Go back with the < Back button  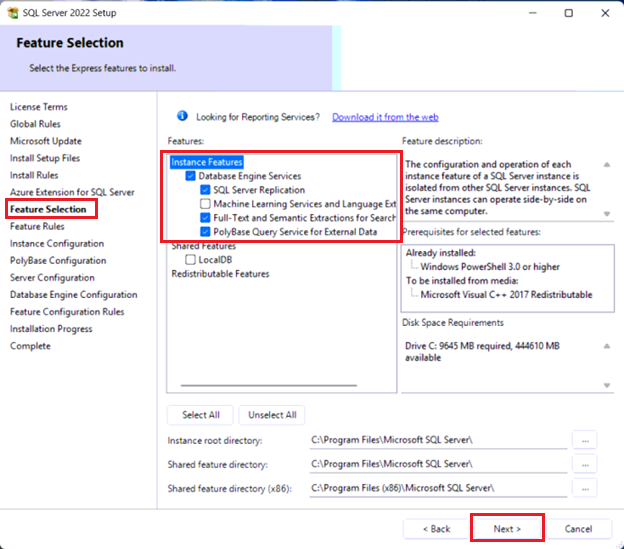(437, 529)
